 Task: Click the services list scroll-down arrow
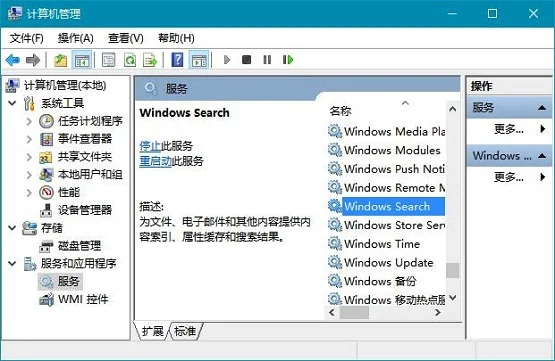click(452, 298)
